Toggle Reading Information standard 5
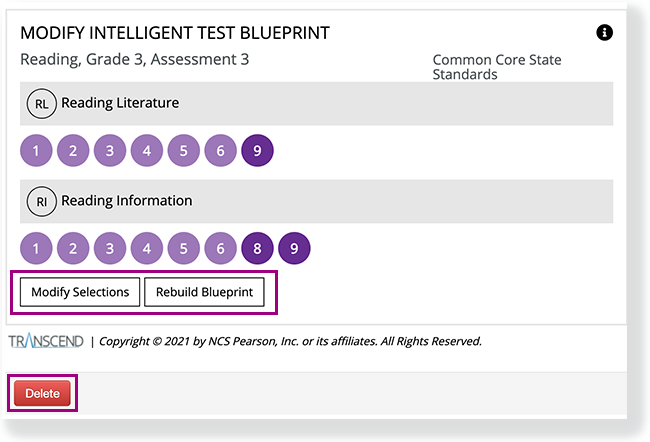This screenshot has width=650, height=442. 184,248
